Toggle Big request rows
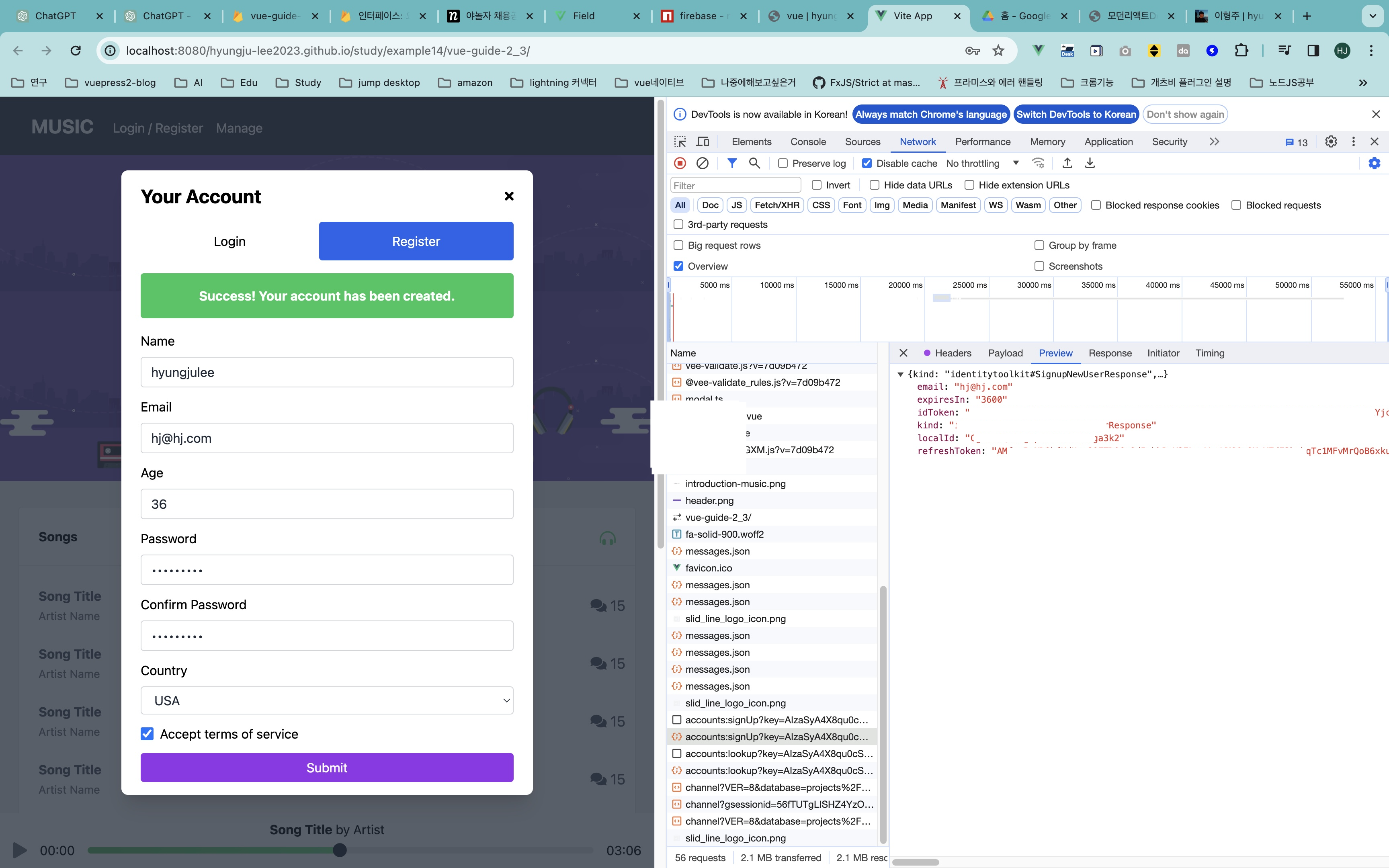This screenshot has width=1389, height=868. click(678, 245)
